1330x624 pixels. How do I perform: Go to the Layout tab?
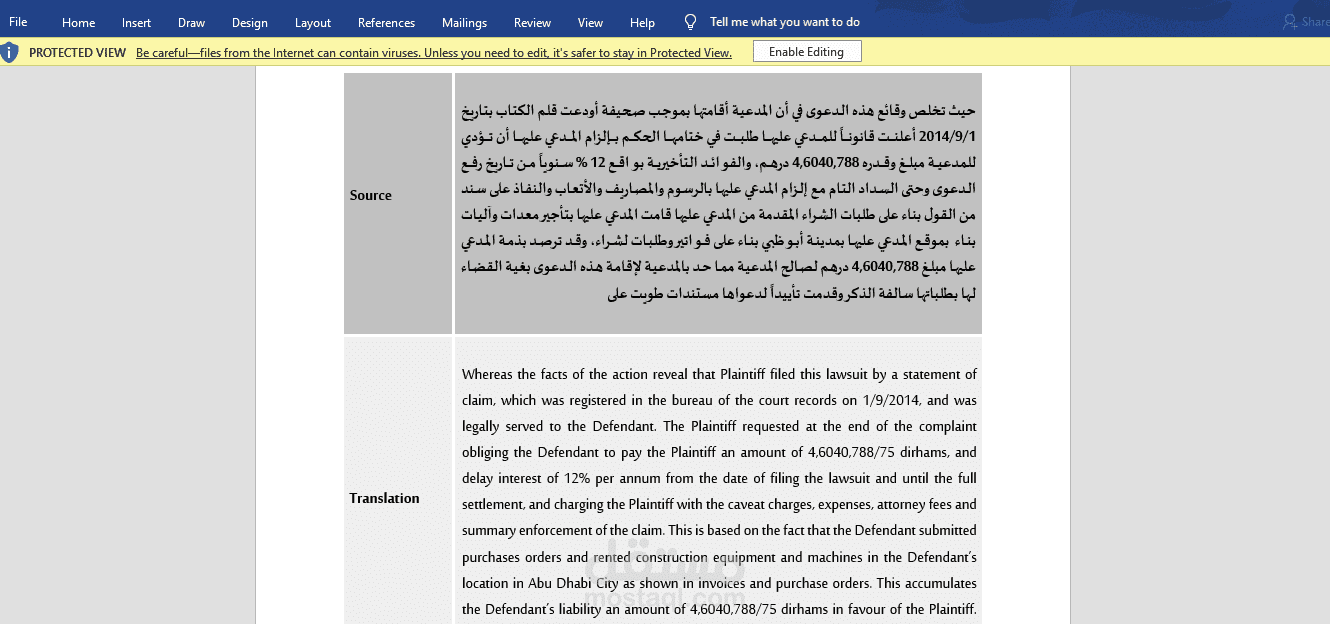(313, 22)
